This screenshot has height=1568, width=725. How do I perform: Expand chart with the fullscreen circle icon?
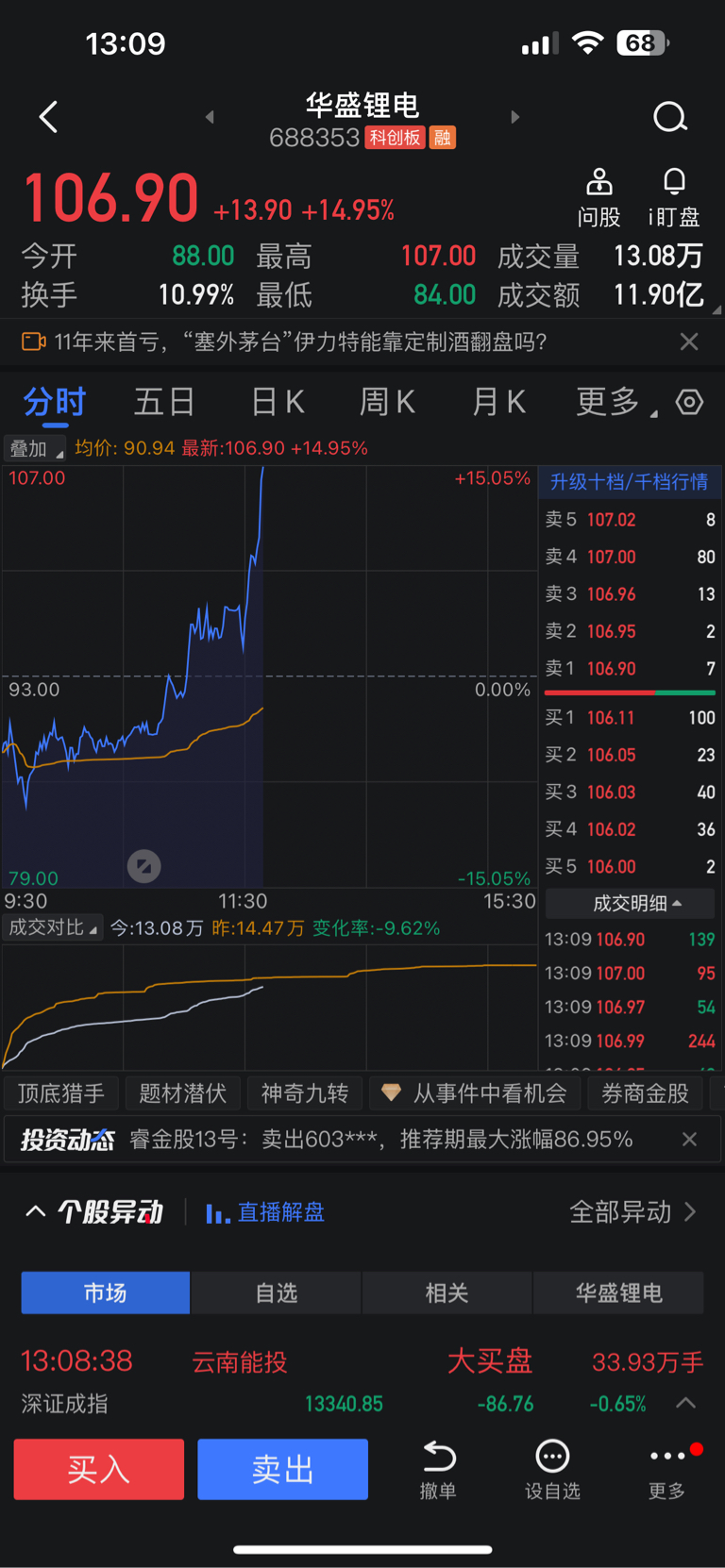pyautogui.click(x=144, y=866)
